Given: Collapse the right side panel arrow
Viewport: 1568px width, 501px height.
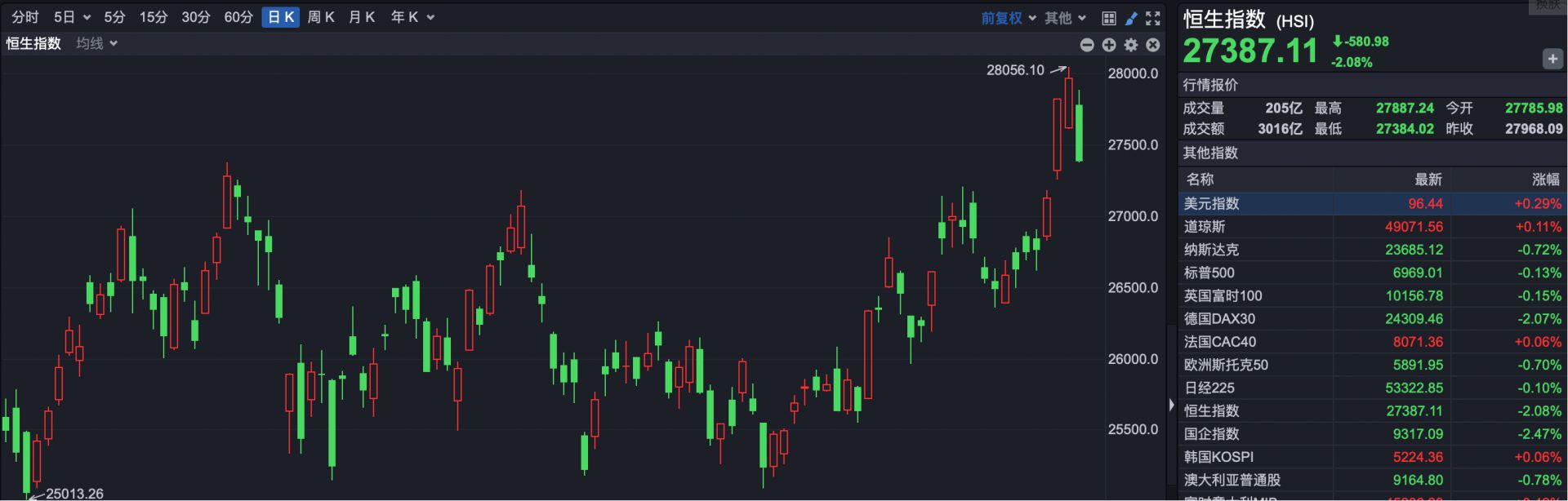Looking at the screenshot, I should (x=1171, y=405).
